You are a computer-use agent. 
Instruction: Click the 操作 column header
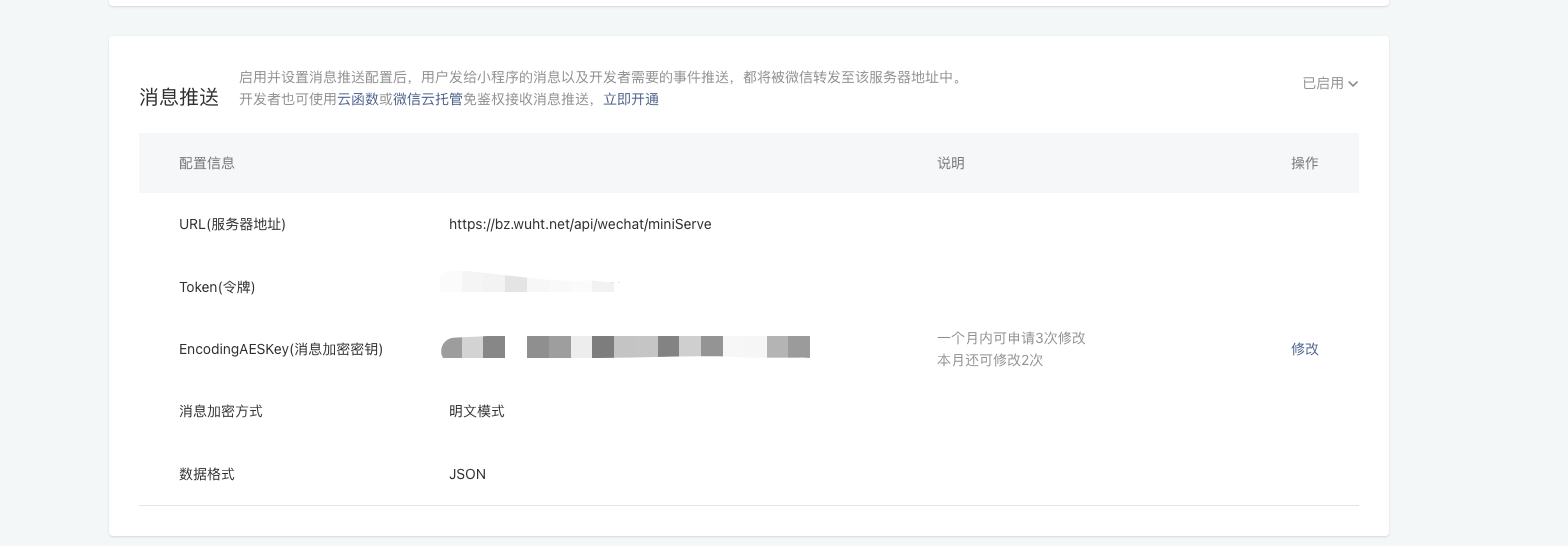1305,163
